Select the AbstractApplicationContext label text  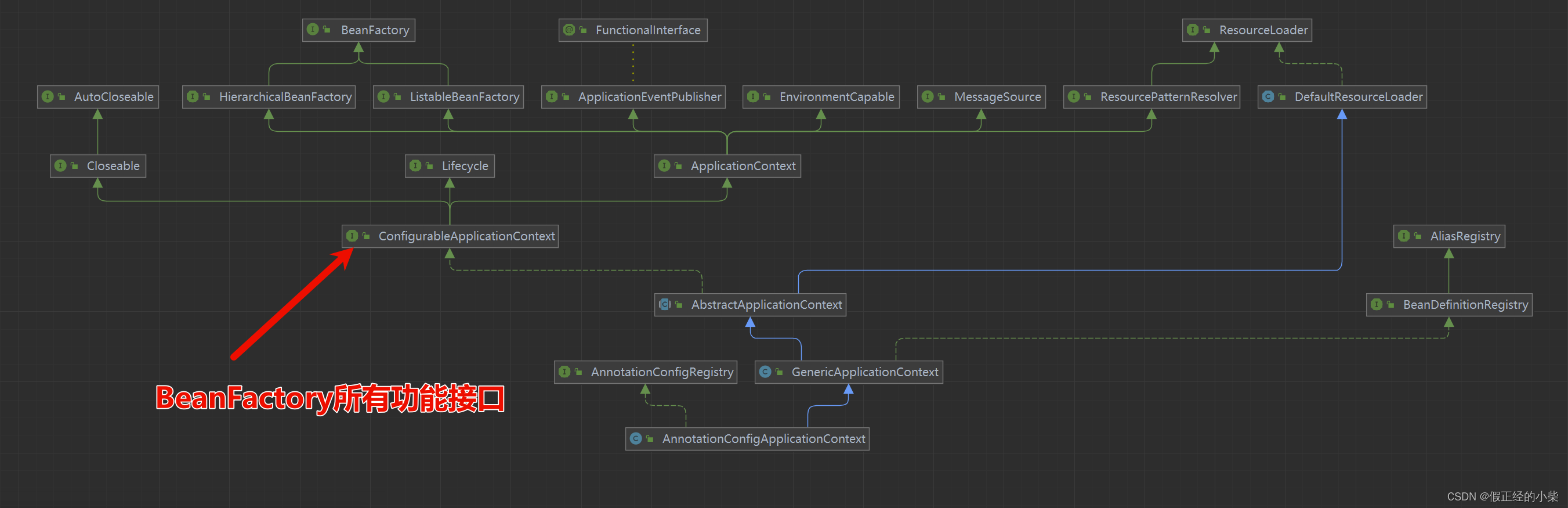click(x=766, y=305)
